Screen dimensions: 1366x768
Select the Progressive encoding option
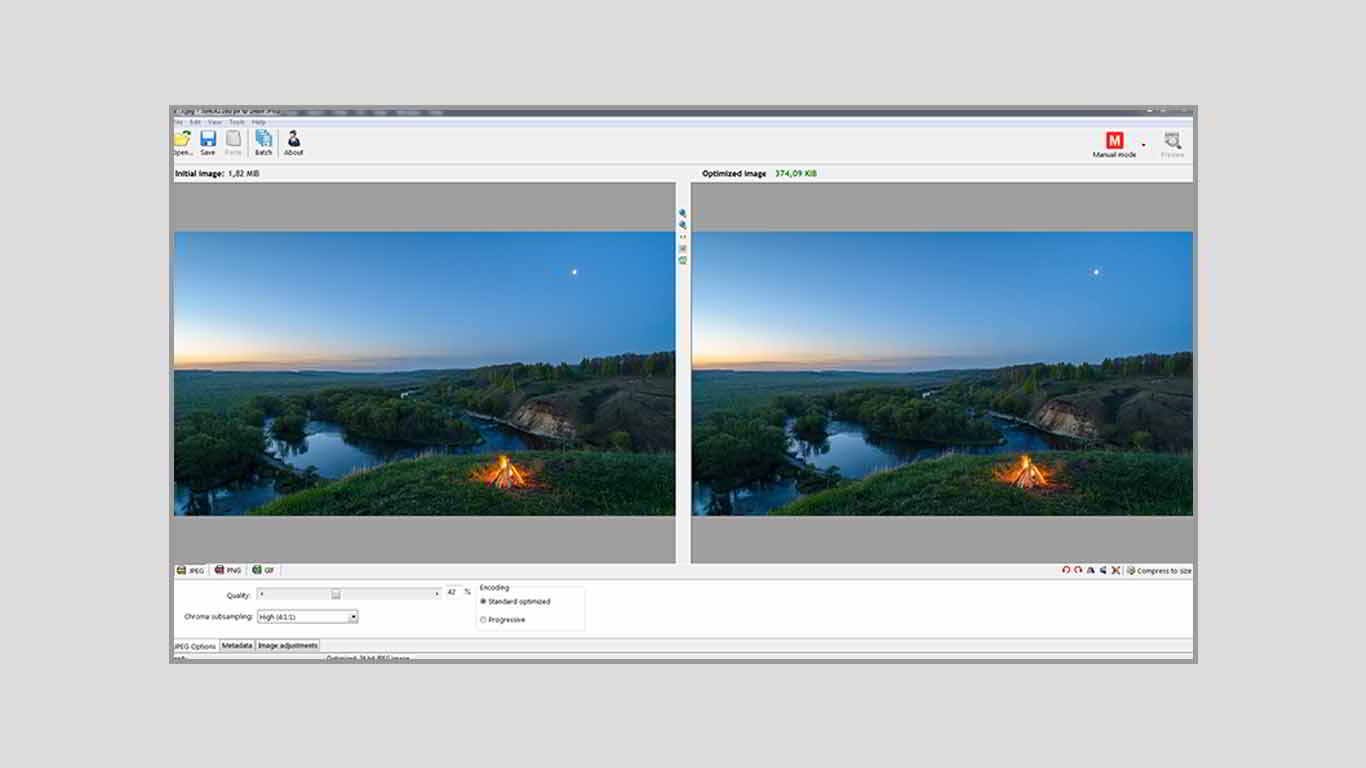coord(503,620)
